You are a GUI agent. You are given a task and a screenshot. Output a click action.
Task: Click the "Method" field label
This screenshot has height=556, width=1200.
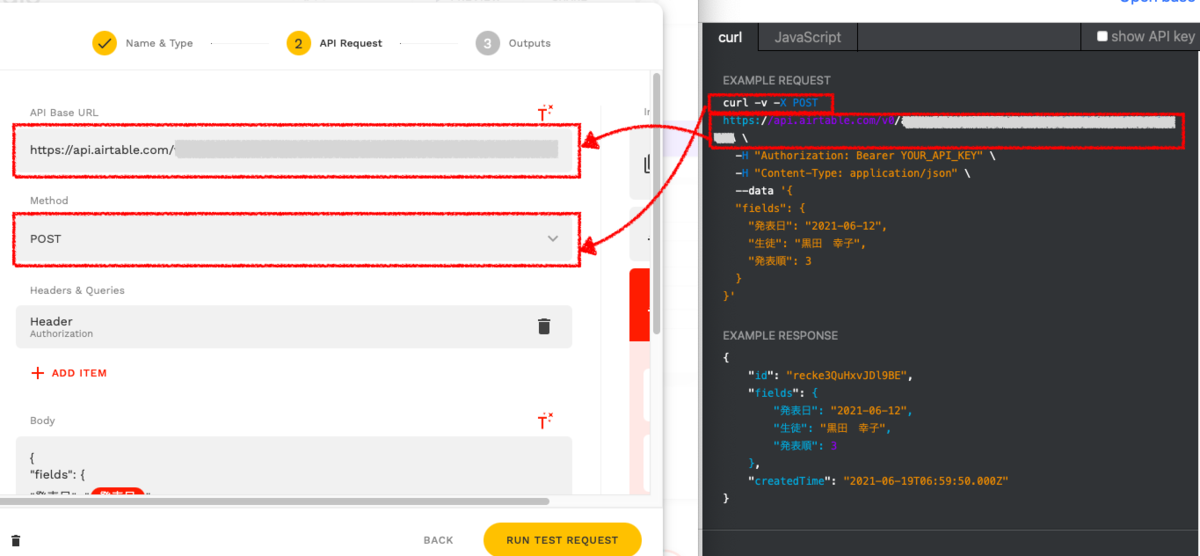[49, 201]
